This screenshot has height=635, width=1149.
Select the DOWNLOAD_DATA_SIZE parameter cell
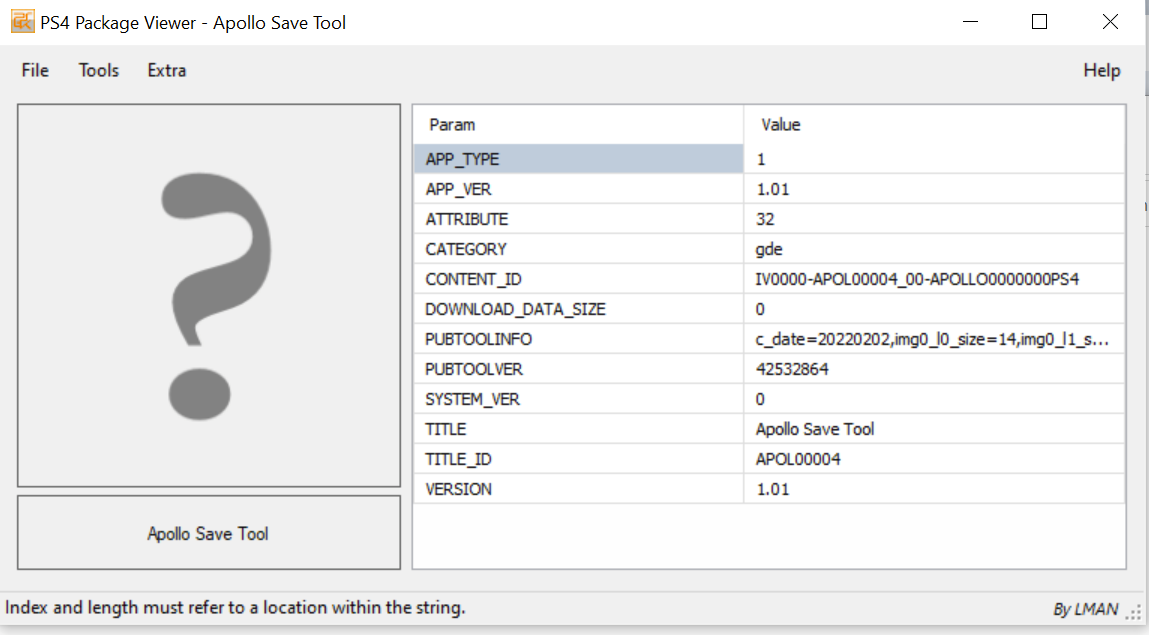(579, 309)
